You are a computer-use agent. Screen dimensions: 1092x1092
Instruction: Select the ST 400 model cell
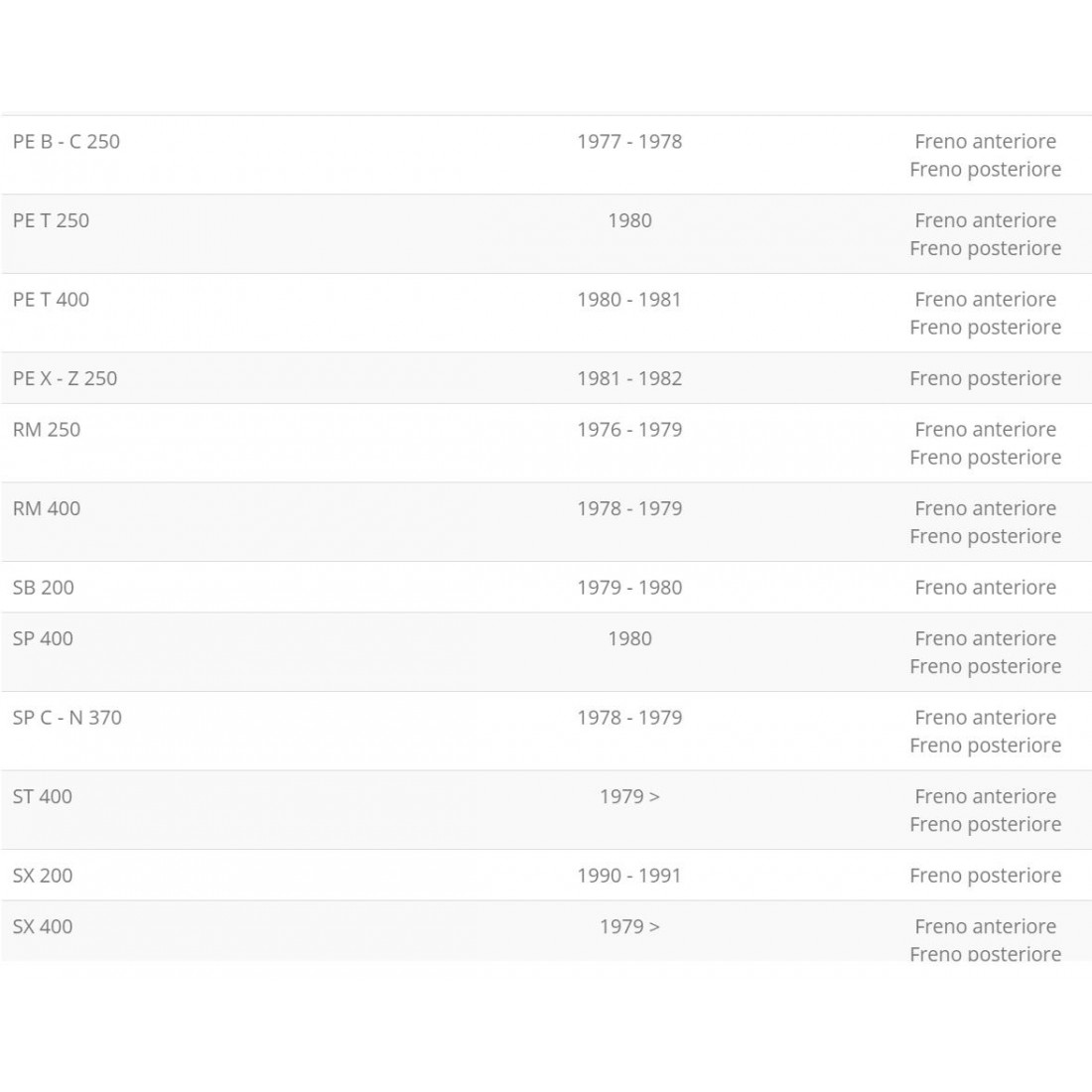coord(43,796)
